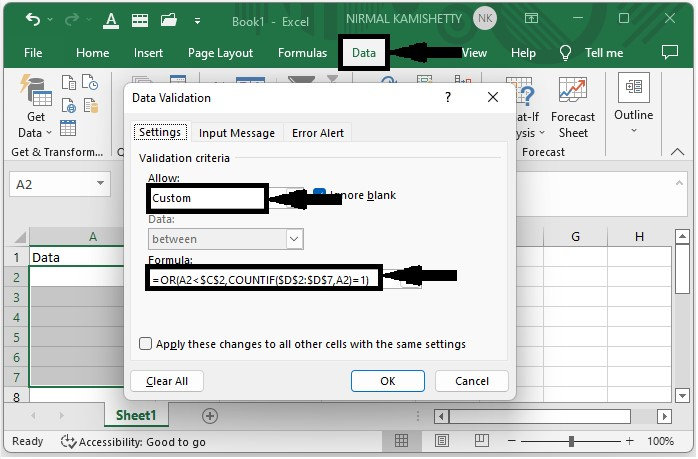Open the Page Layout tab

click(220, 53)
